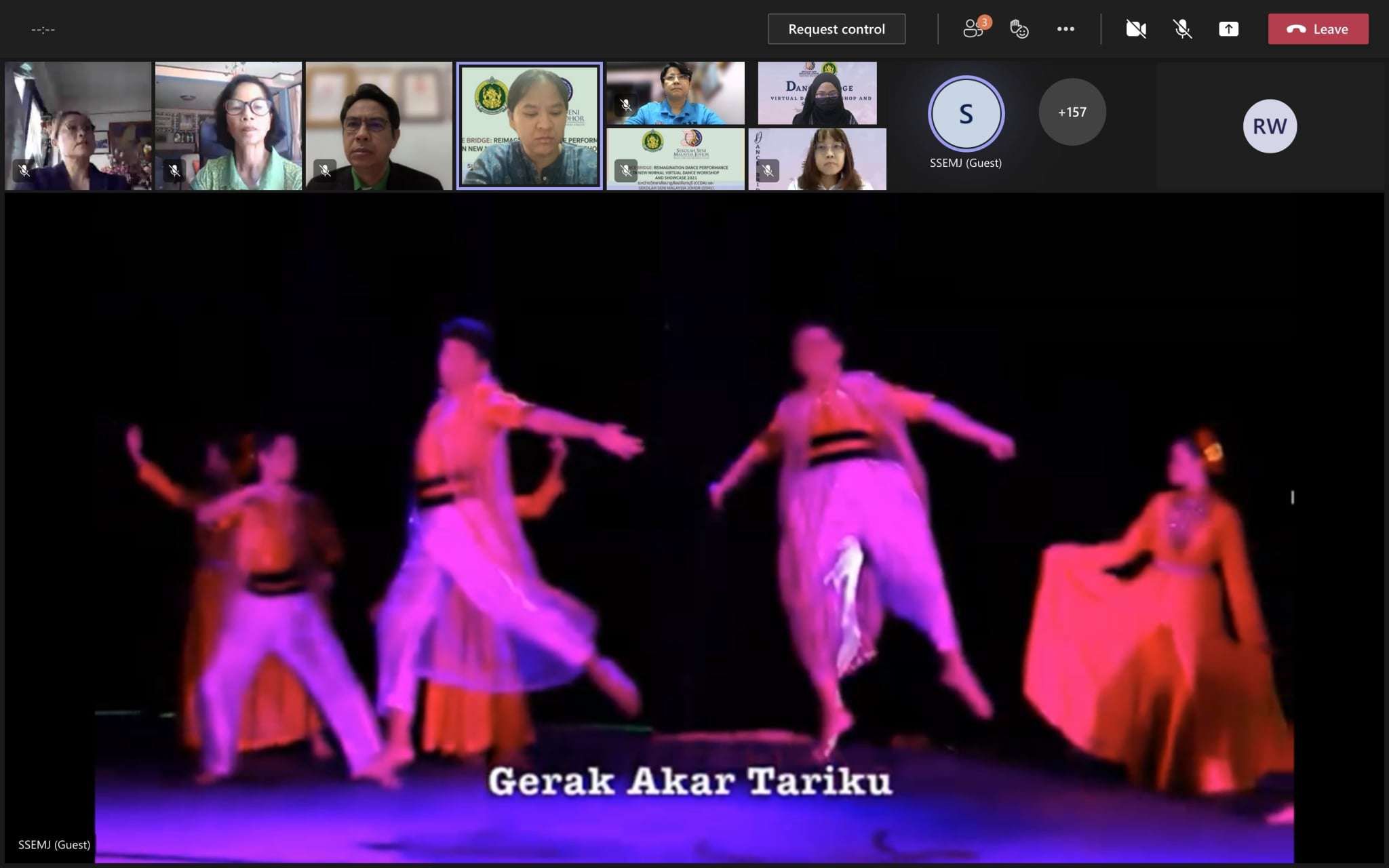Click muted mic icon on green-shirt woman's tile
Viewport: 1389px width, 868px height.
174,170
